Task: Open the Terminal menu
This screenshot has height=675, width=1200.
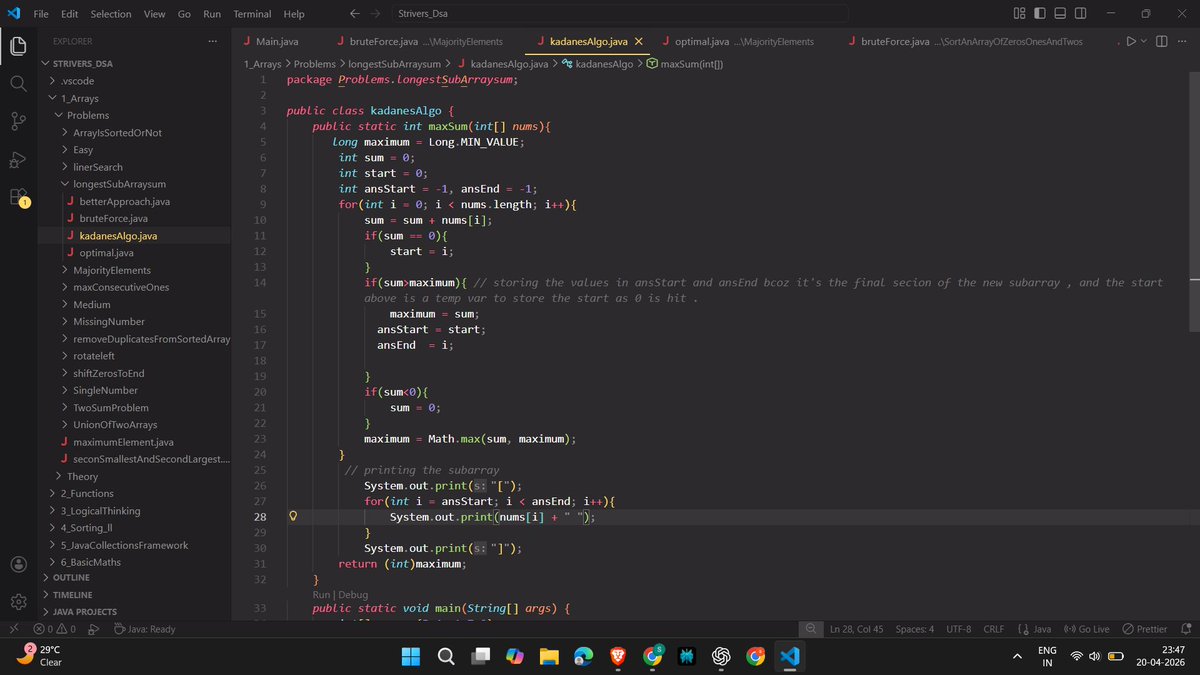Action: click(252, 14)
